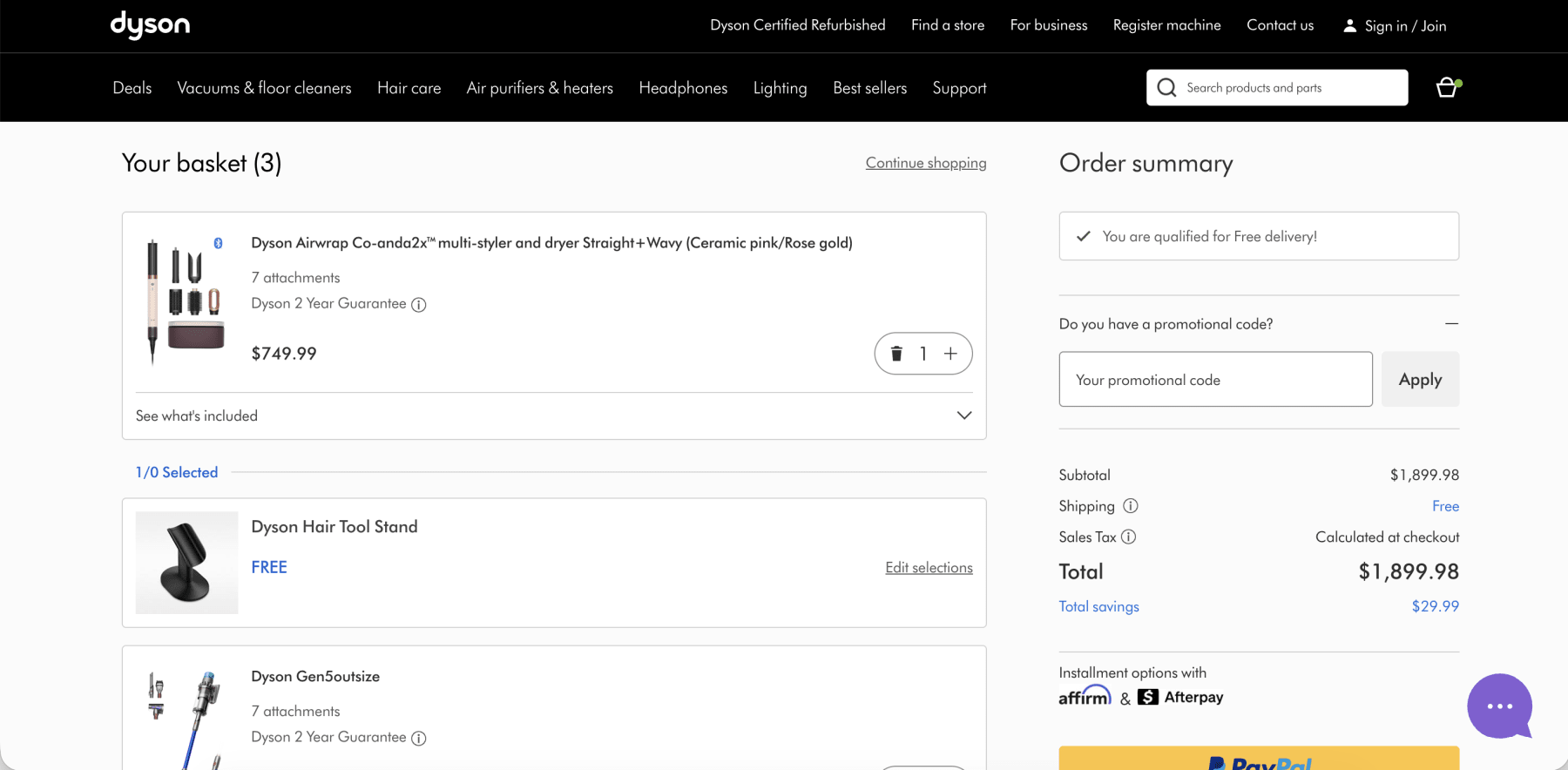Open the Support menu
The height and width of the screenshot is (770, 1568).
coord(959,88)
